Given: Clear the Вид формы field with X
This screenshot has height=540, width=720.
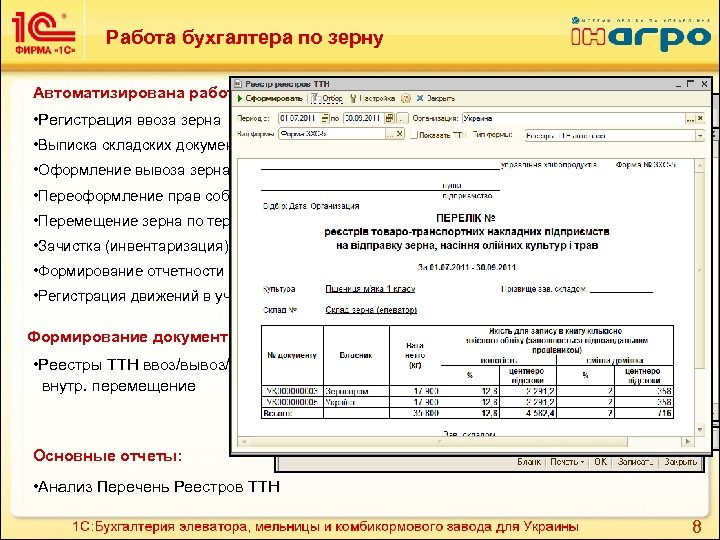Looking at the screenshot, I should [399, 134].
